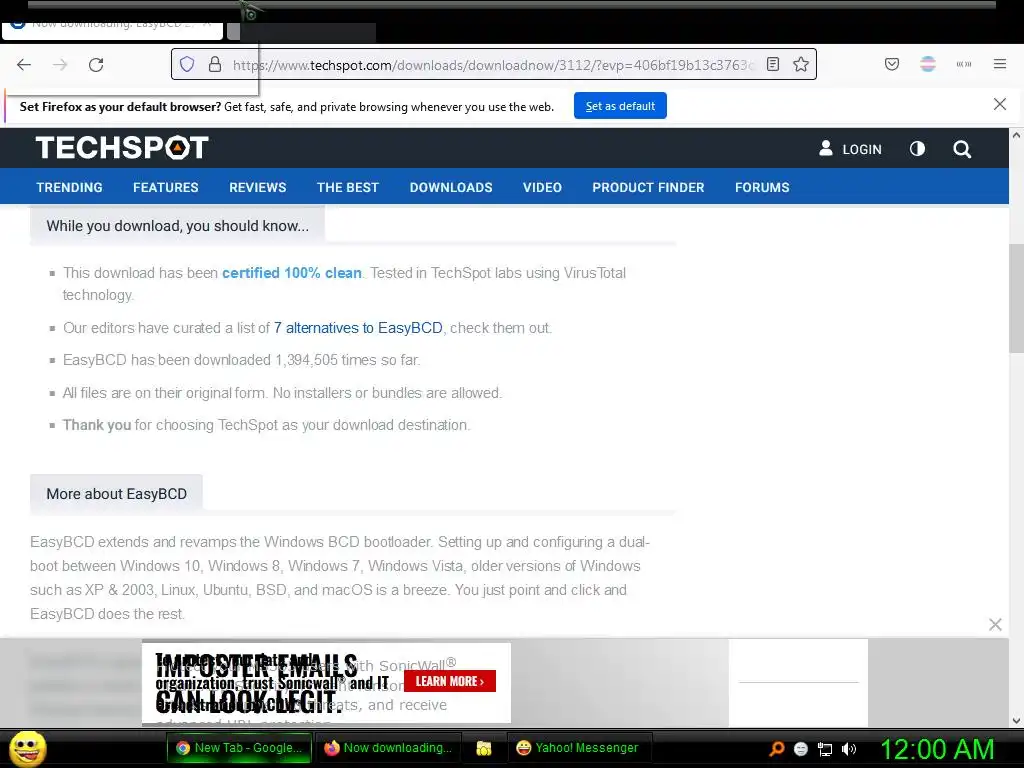1024x768 pixels.
Task: Open the FORUMS menu item
Action: coord(762,187)
